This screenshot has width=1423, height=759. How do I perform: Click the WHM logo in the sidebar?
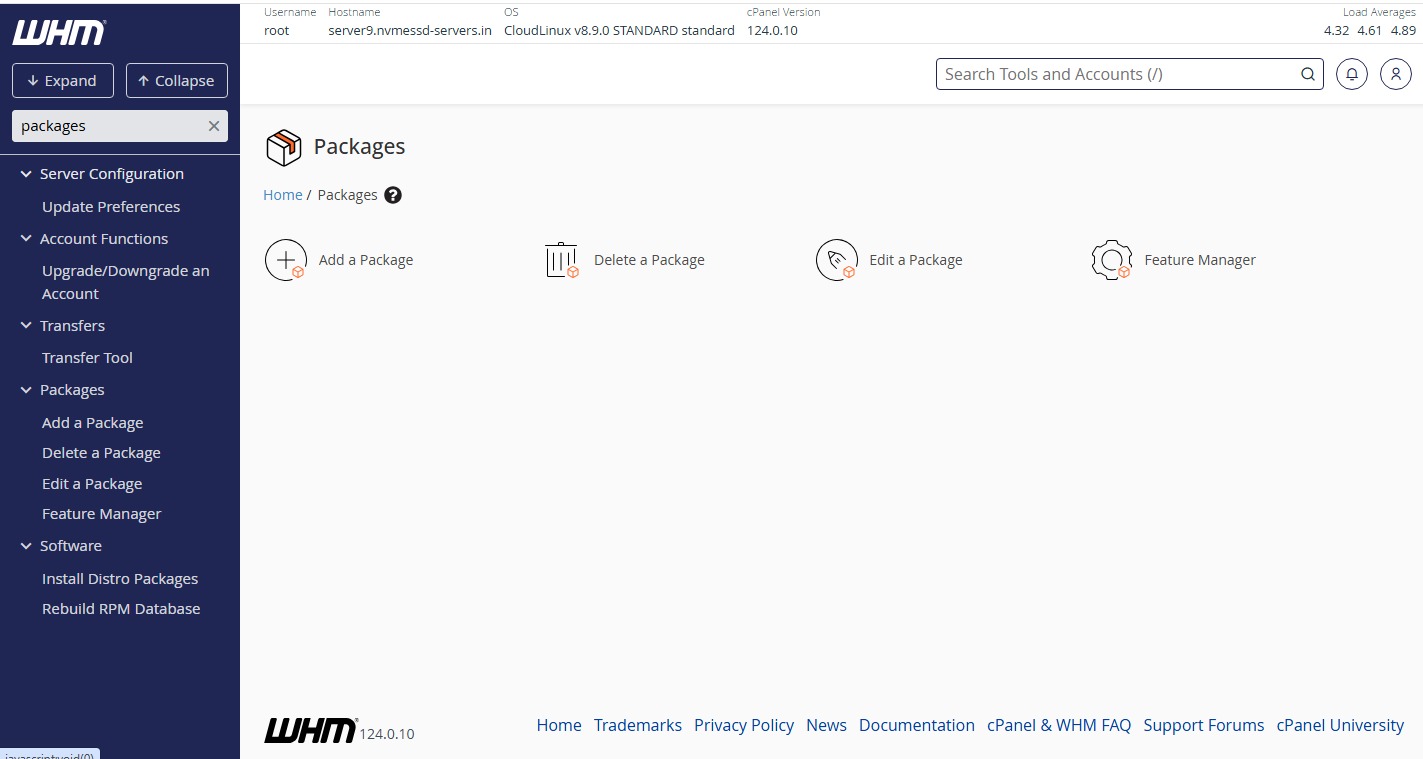pos(59,33)
